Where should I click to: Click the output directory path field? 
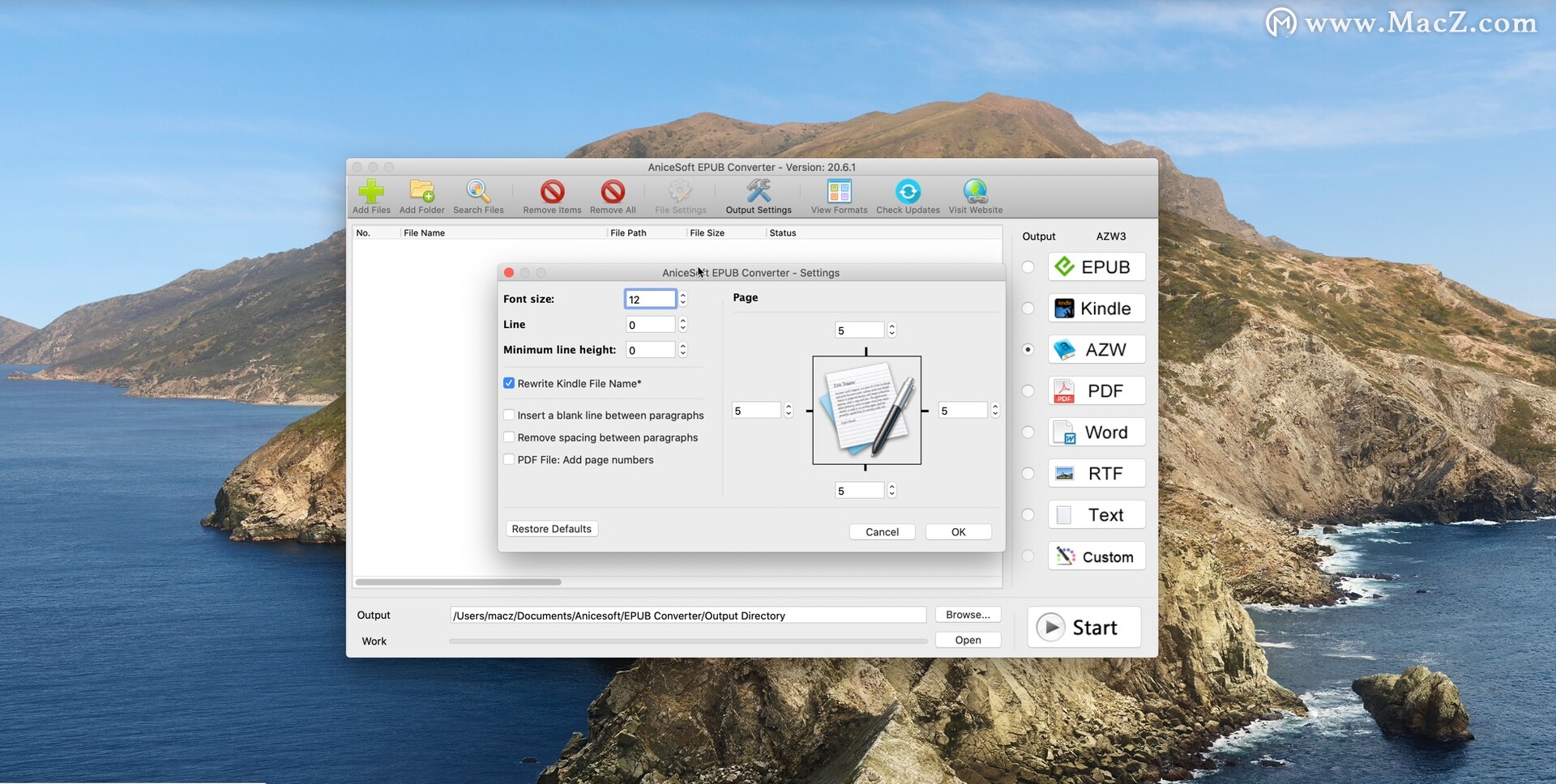pos(688,615)
